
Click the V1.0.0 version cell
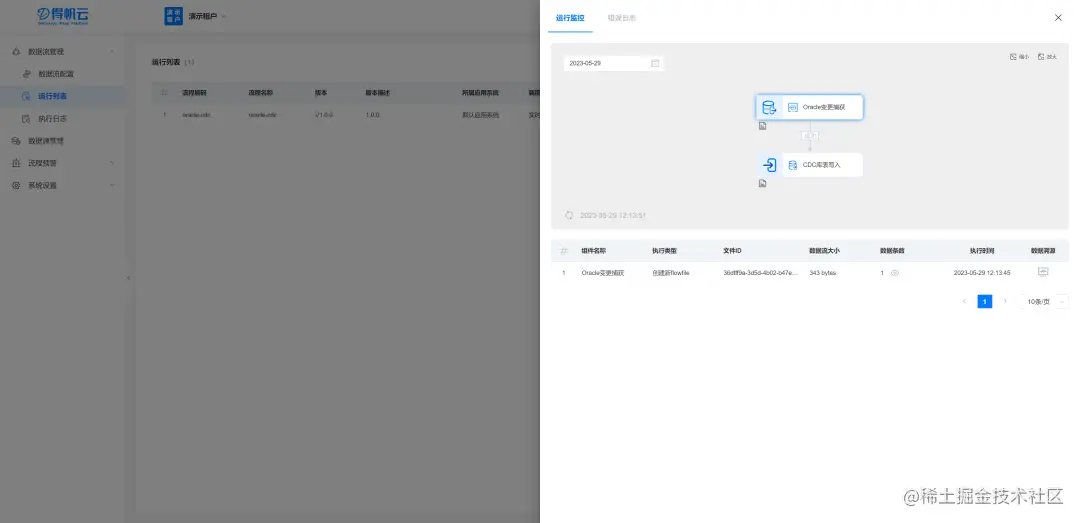click(324, 114)
